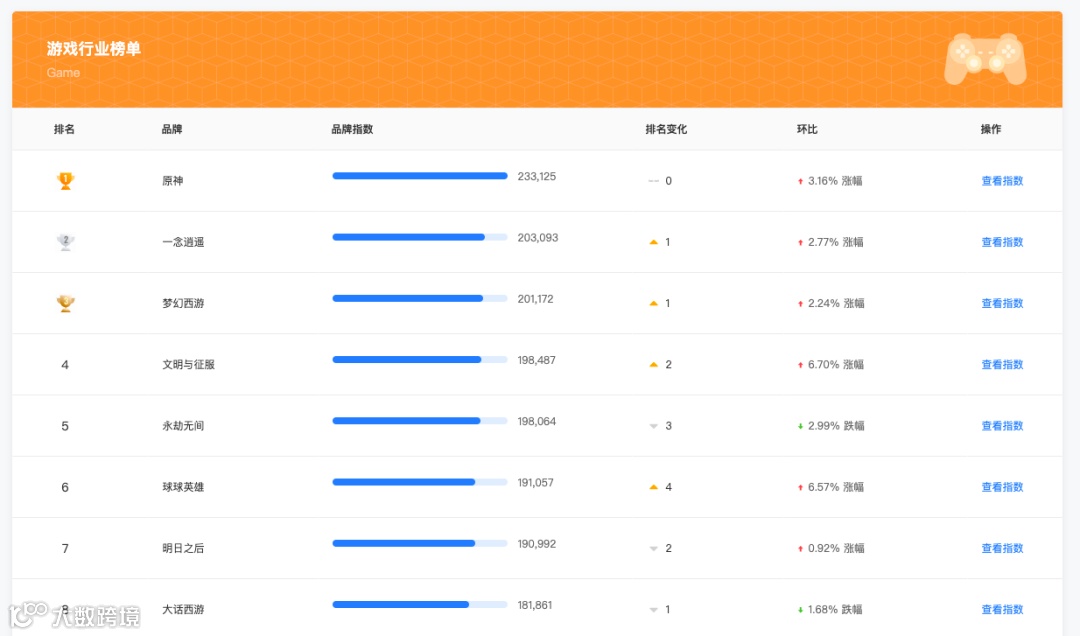This screenshot has height=636, width=1080.
Task: Click the red rise arrow beside 6.70%
Action: point(800,365)
